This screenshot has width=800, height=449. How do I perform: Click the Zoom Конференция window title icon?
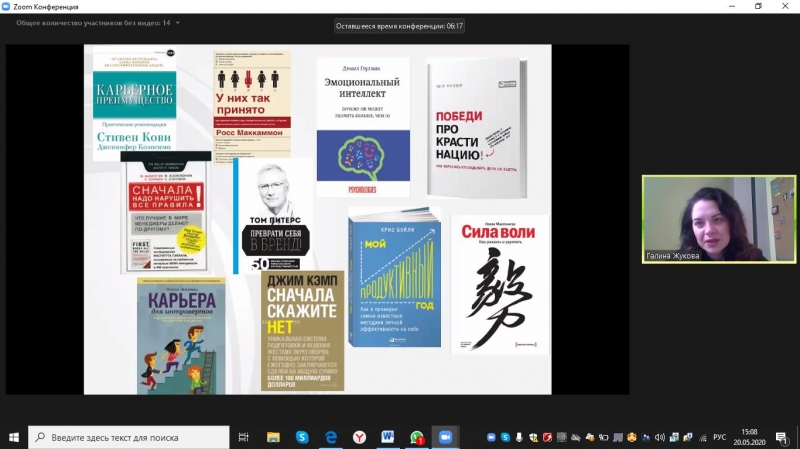point(6,7)
